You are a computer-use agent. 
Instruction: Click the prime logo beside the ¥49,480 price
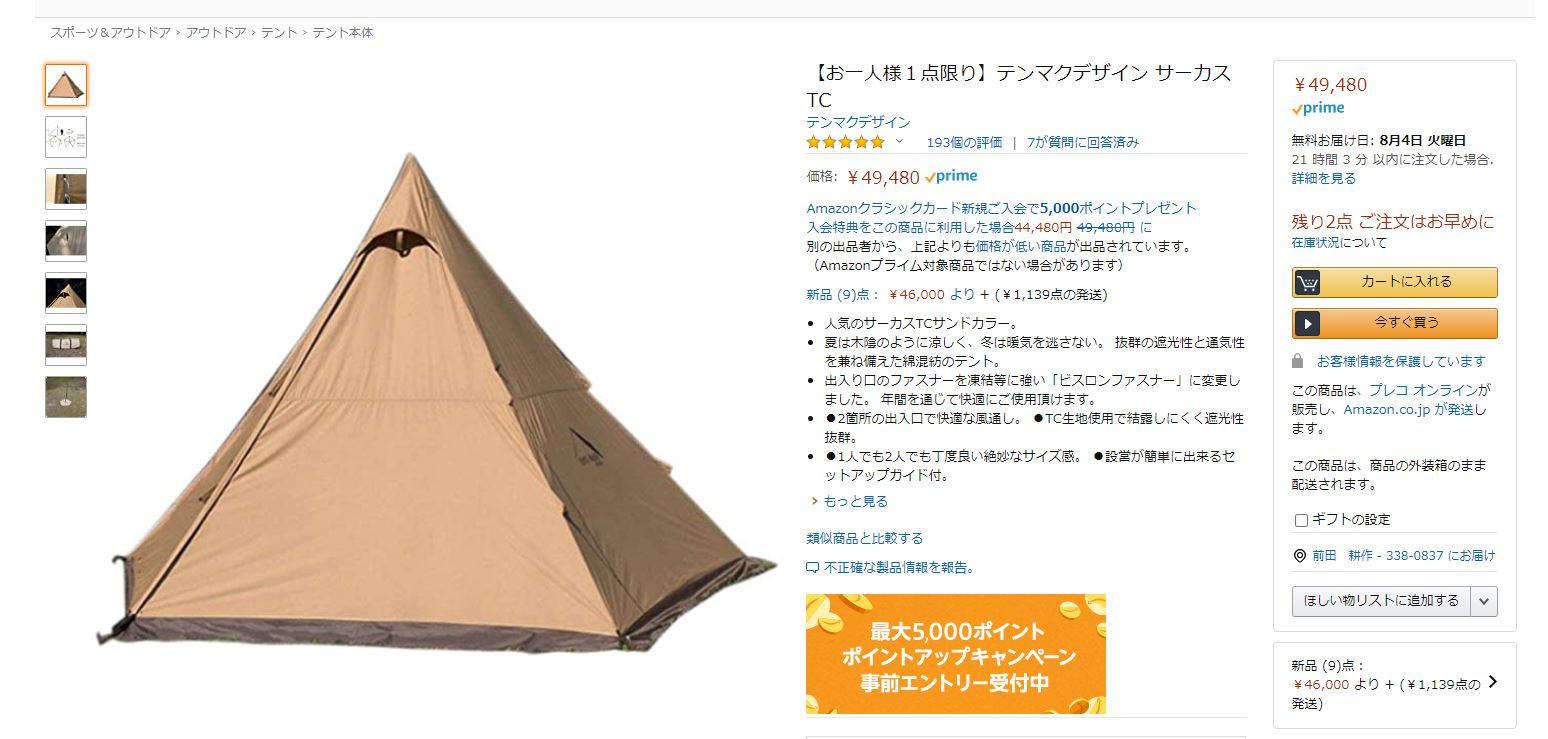point(951,177)
